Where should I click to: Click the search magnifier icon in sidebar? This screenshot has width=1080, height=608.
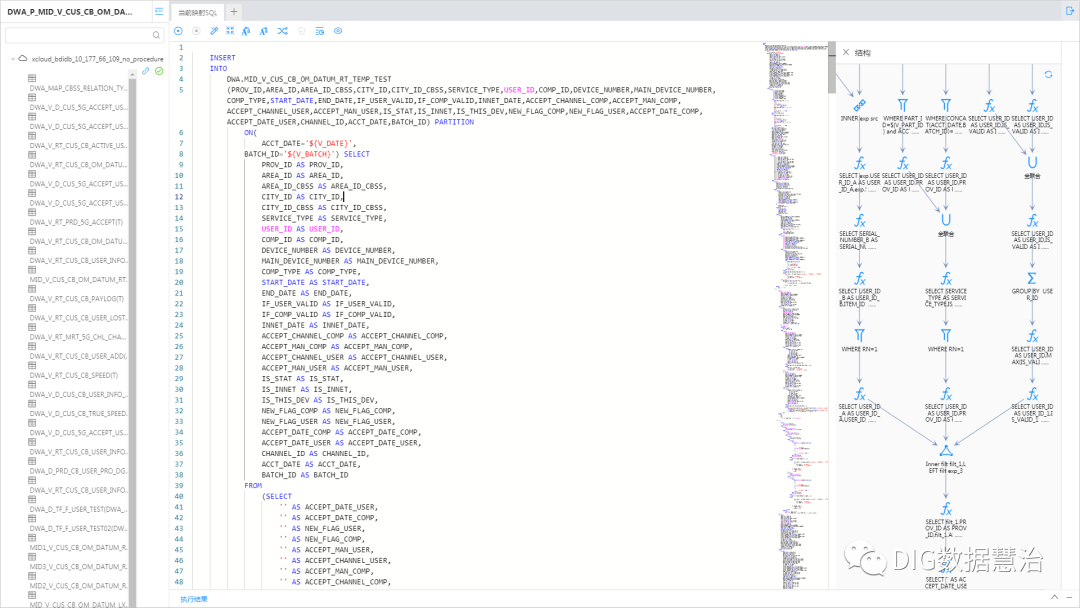156,36
